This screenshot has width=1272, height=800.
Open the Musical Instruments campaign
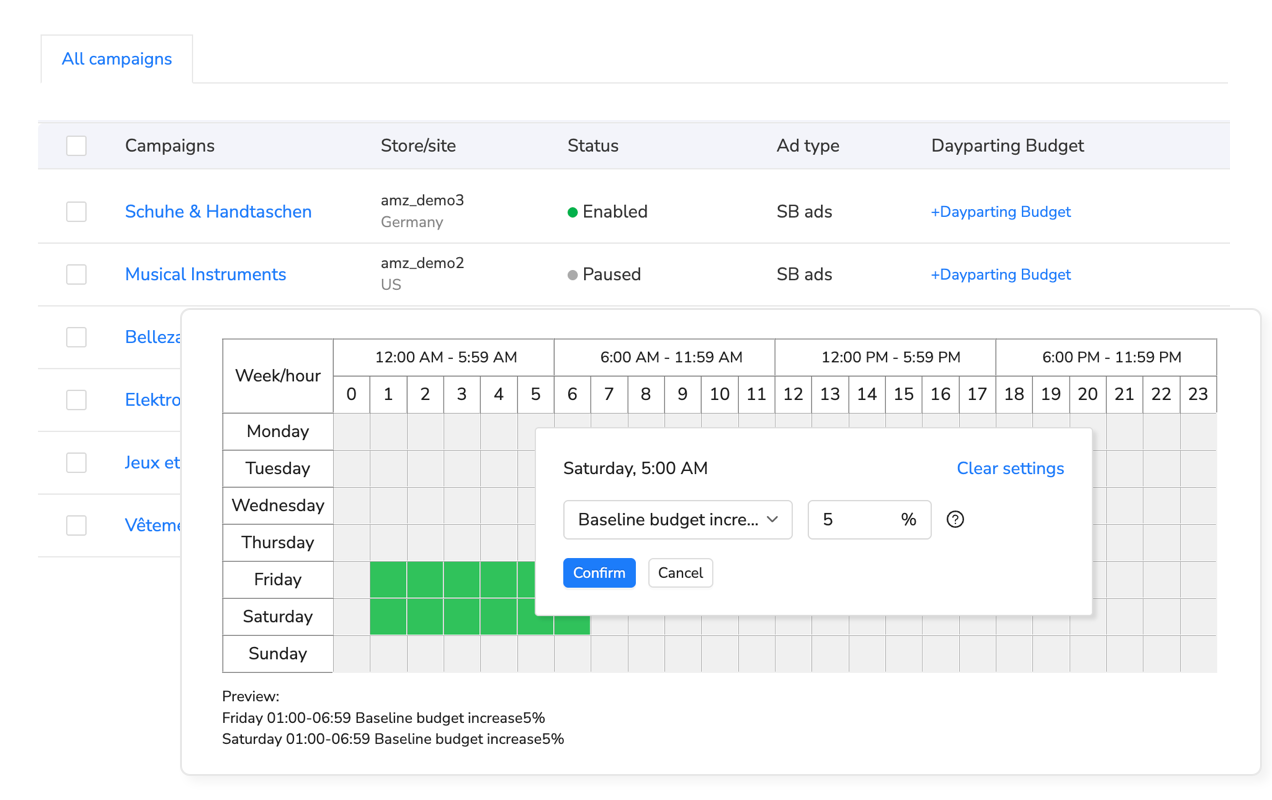click(x=205, y=274)
